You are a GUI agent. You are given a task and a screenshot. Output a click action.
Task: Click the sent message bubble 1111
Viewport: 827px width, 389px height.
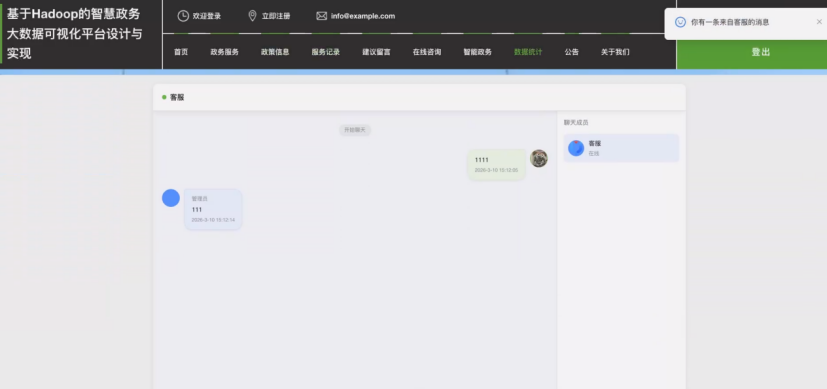(x=497, y=164)
